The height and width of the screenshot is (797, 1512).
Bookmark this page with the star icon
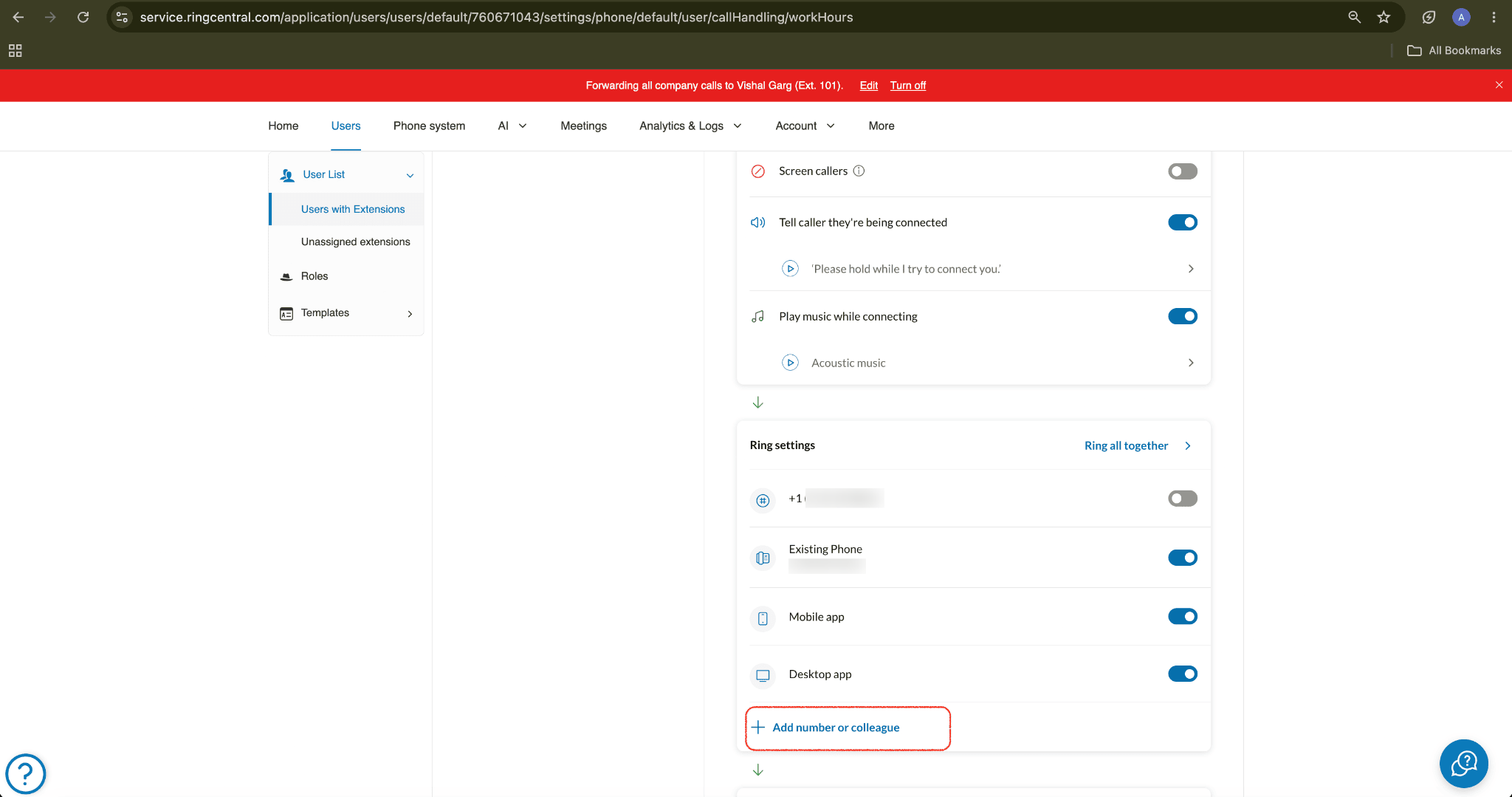pyautogui.click(x=1384, y=17)
